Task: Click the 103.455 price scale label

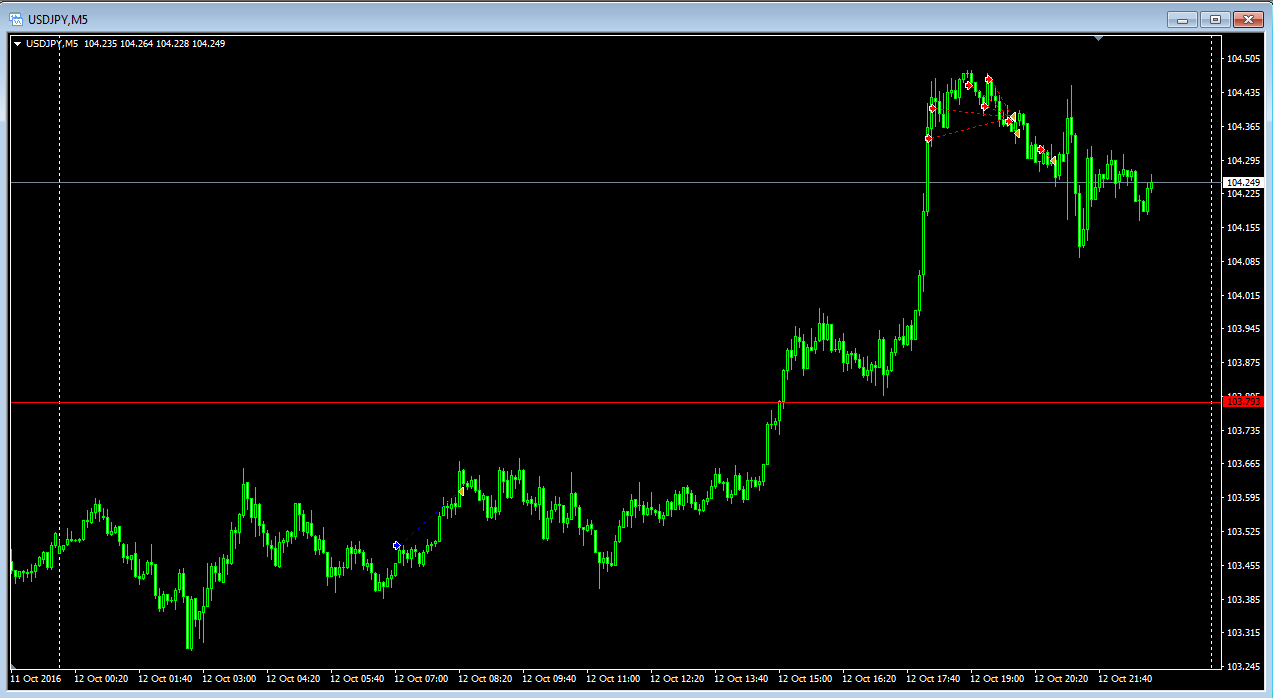Action: (x=1243, y=566)
